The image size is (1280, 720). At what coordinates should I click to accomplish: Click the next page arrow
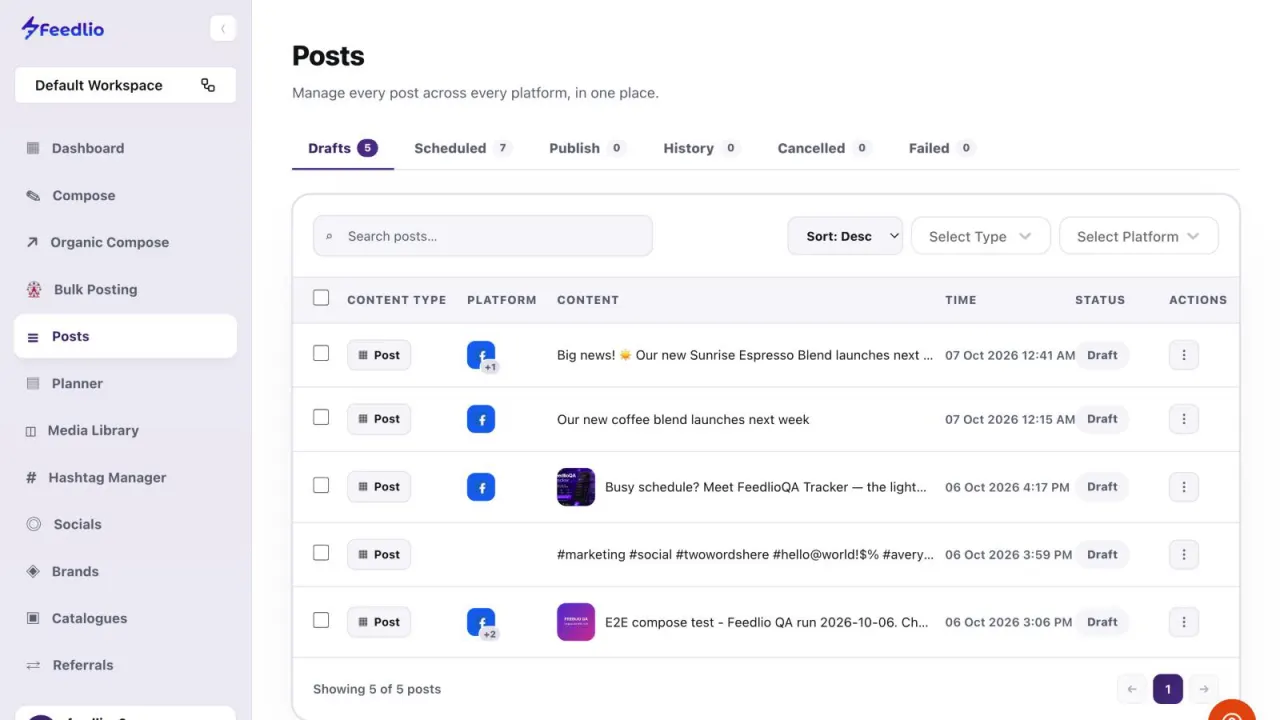point(1204,689)
